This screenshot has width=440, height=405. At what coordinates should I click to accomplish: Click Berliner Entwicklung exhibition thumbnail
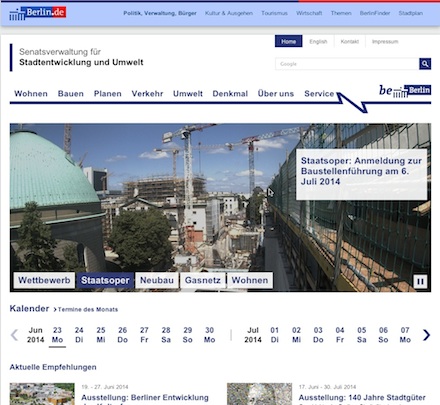[x=42, y=394]
